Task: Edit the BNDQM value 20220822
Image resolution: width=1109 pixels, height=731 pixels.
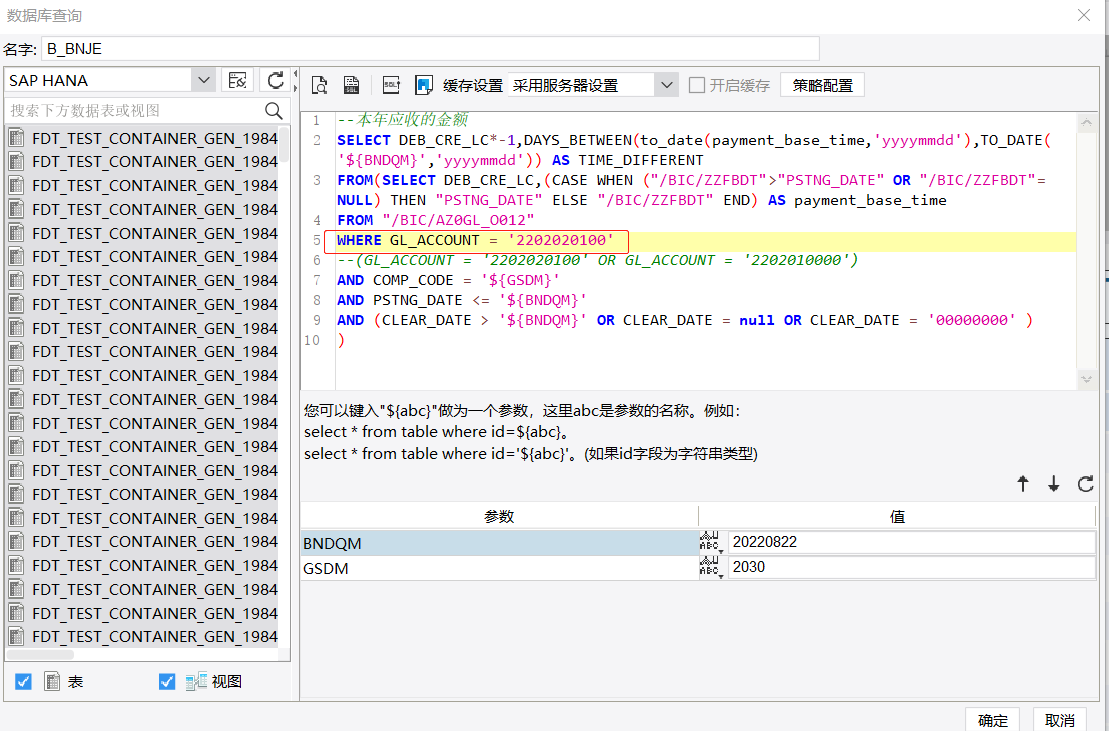Action: 912,542
